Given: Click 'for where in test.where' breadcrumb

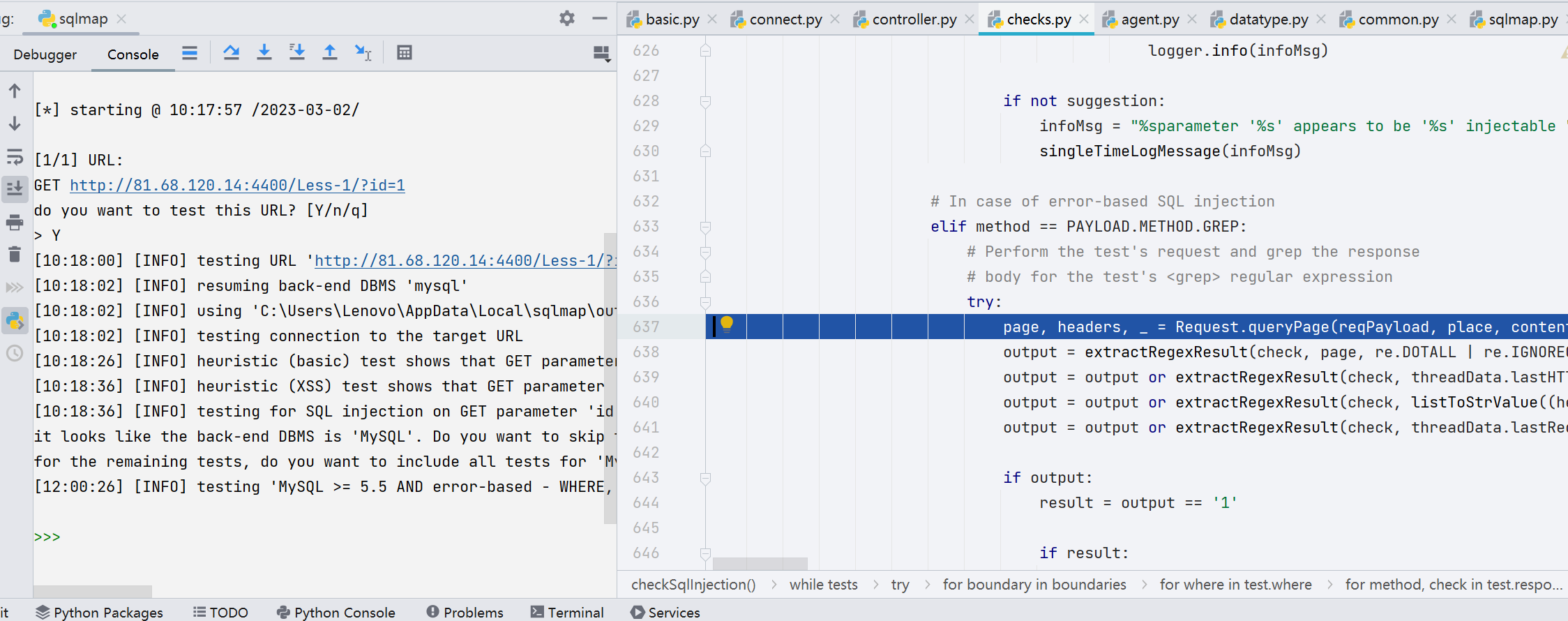Looking at the screenshot, I should (x=1235, y=585).
